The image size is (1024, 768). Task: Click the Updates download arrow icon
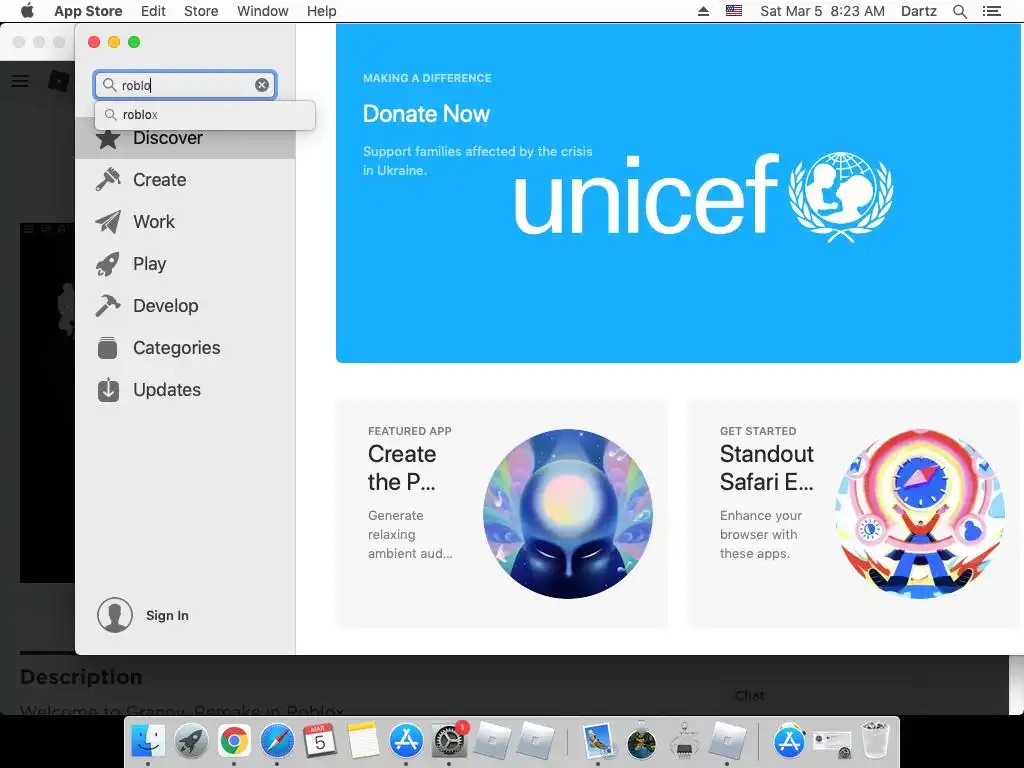108,390
